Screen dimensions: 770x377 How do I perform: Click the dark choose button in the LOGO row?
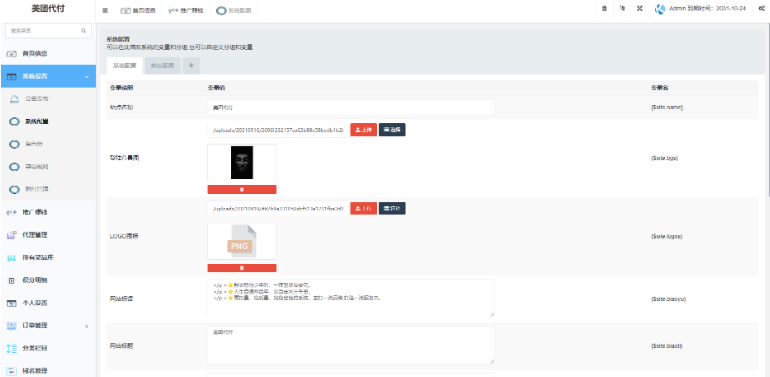(x=392, y=209)
